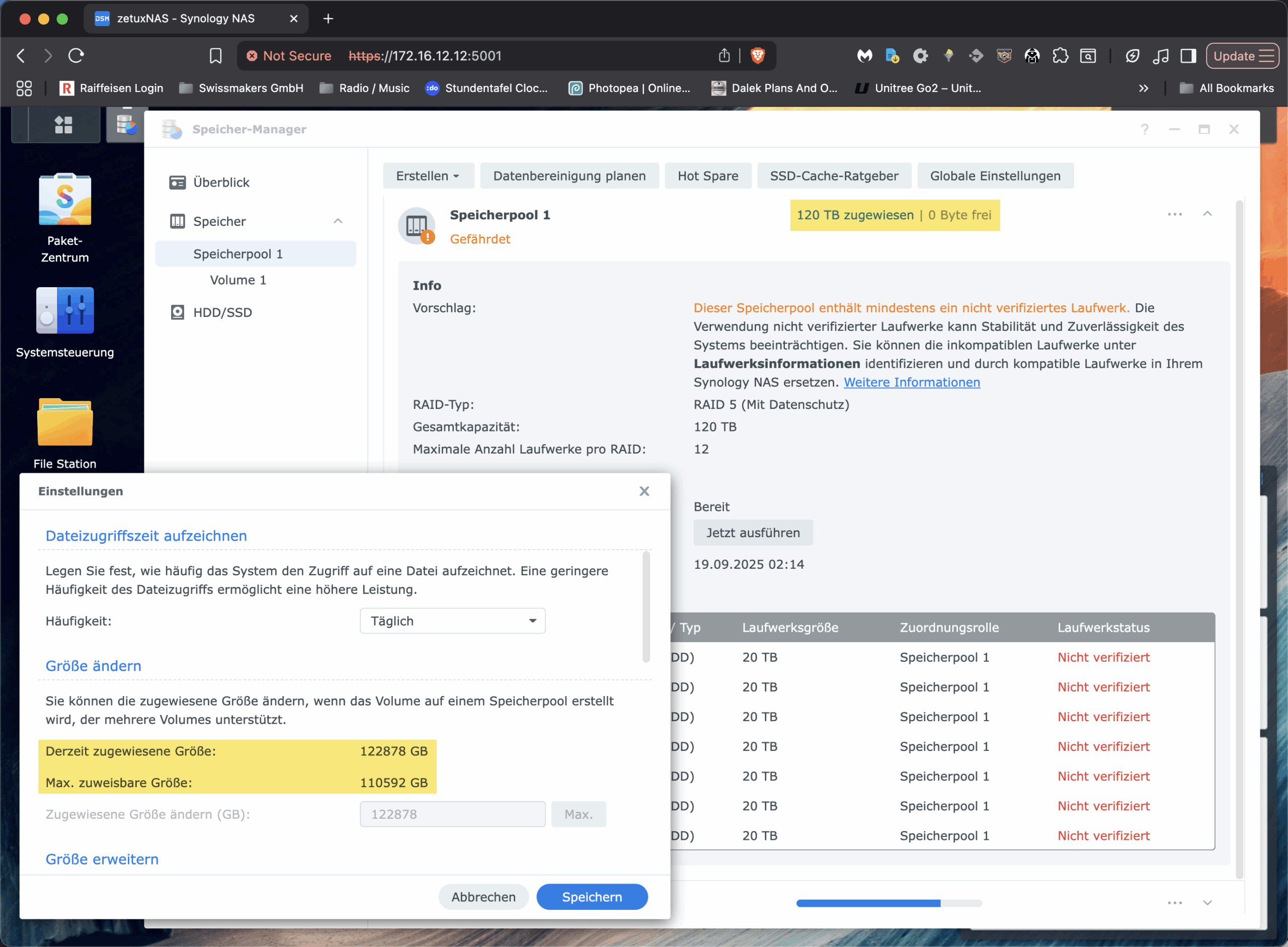Open the Paket-Zentrum desktop icon
The image size is (1288, 947).
tap(65, 200)
